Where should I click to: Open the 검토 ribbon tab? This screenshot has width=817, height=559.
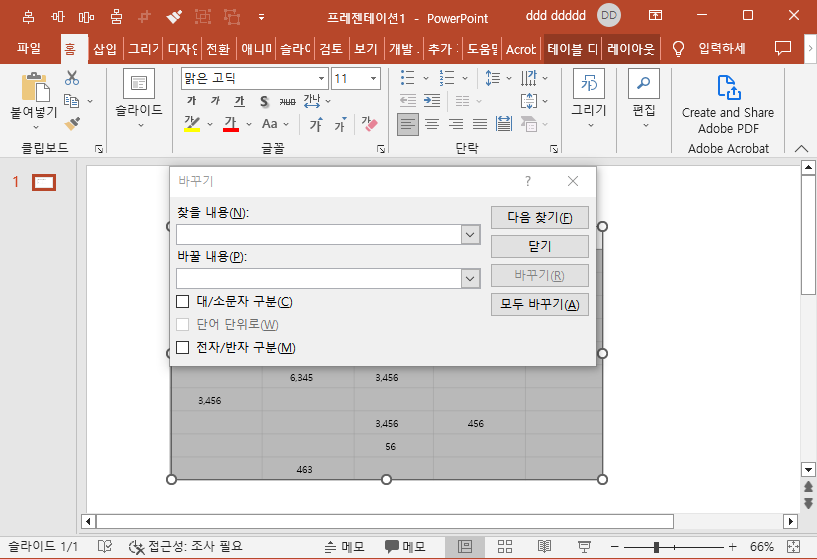[331, 49]
